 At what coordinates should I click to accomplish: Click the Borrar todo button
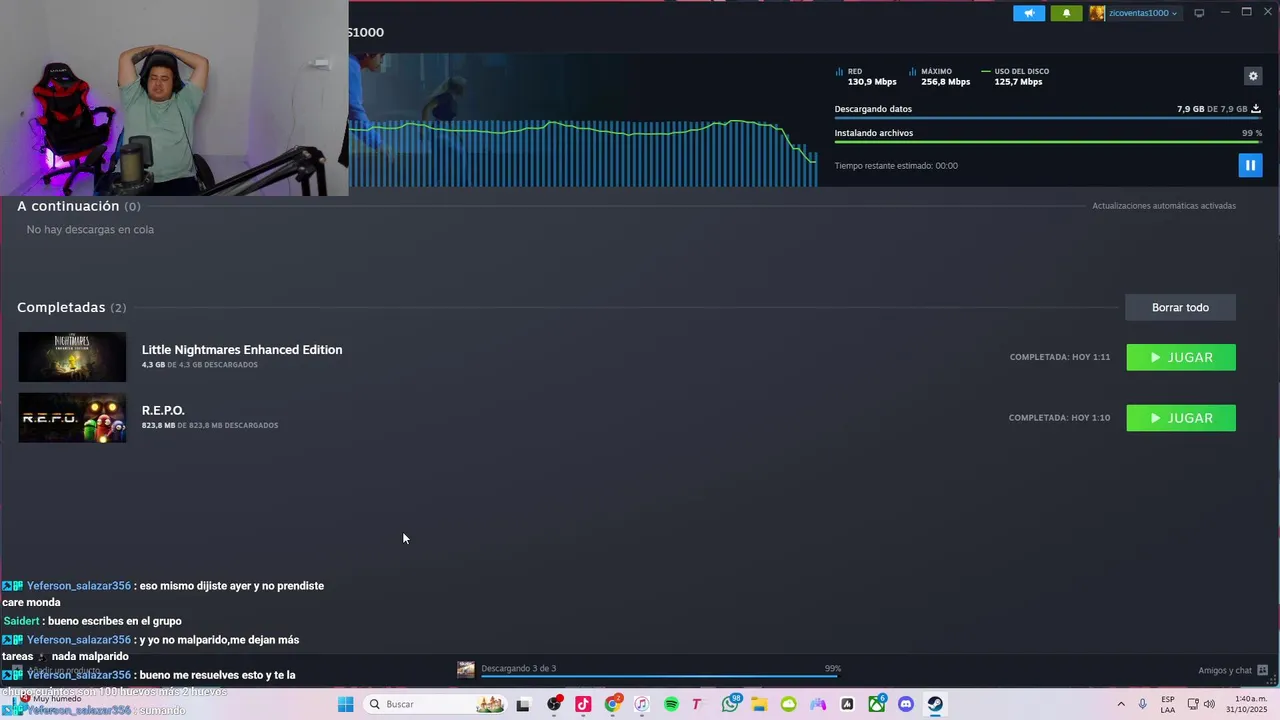click(1180, 307)
